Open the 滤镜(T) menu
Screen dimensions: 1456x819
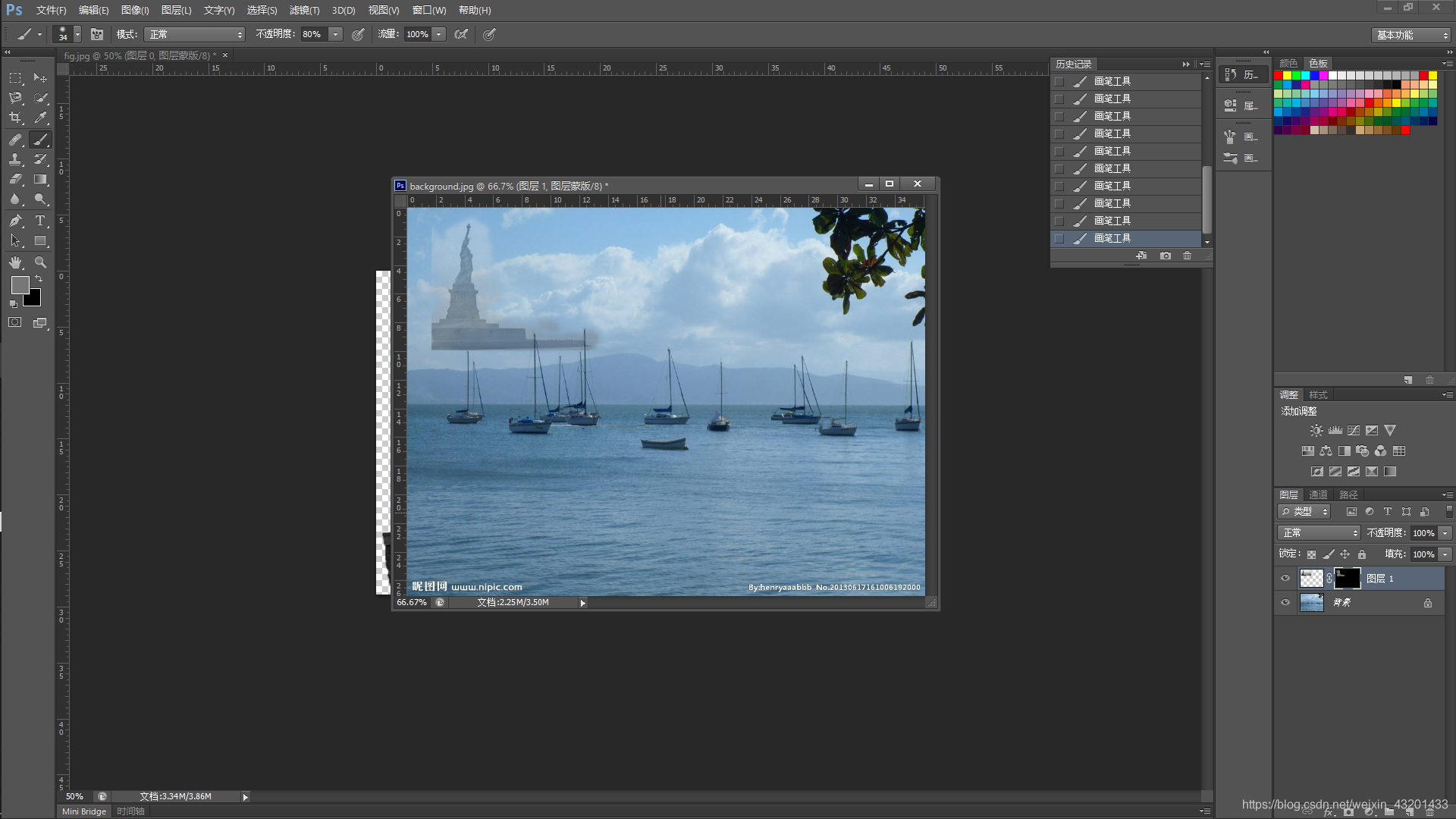tap(304, 10)
